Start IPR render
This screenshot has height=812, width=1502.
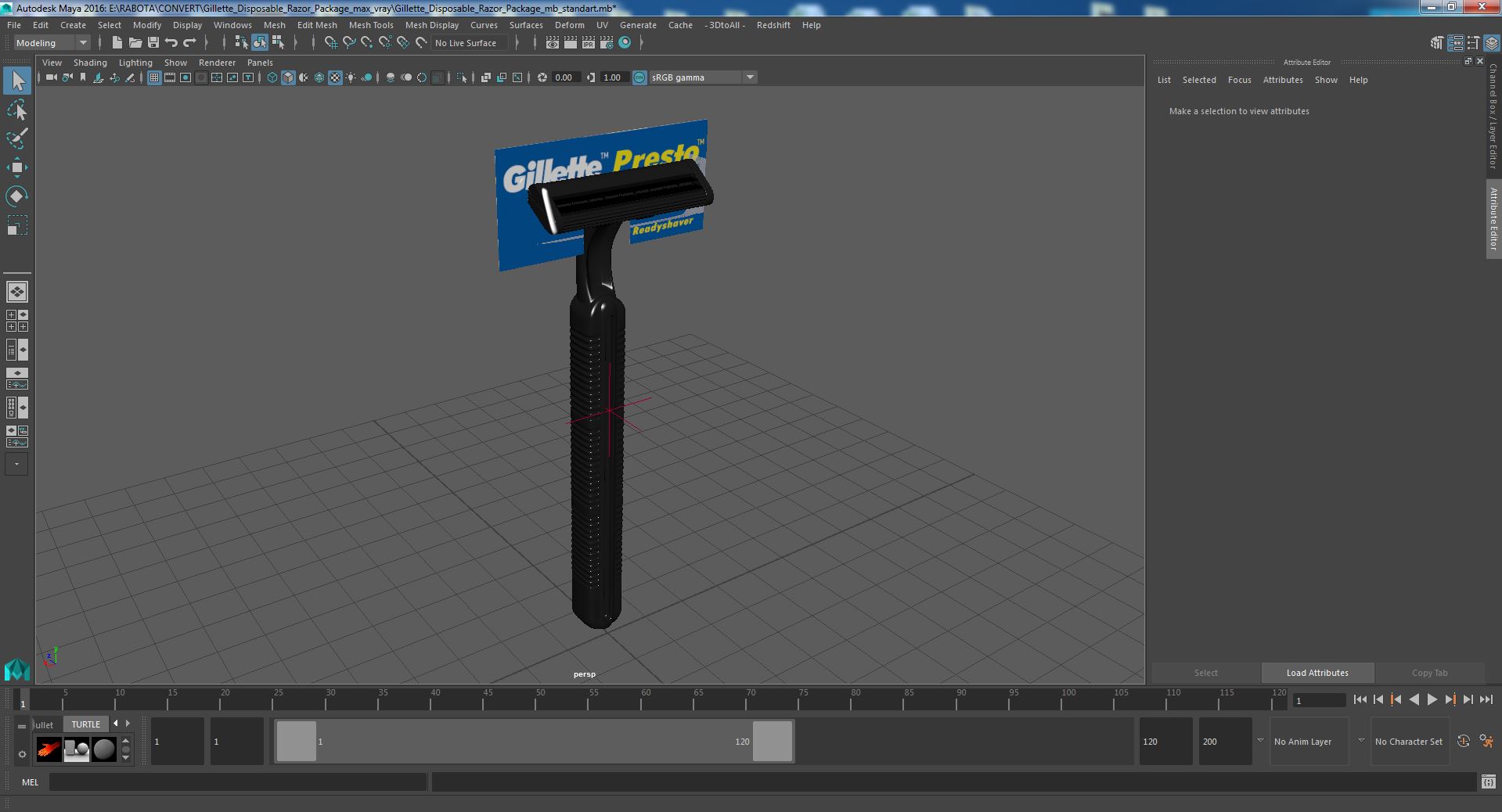click(589, 43)
